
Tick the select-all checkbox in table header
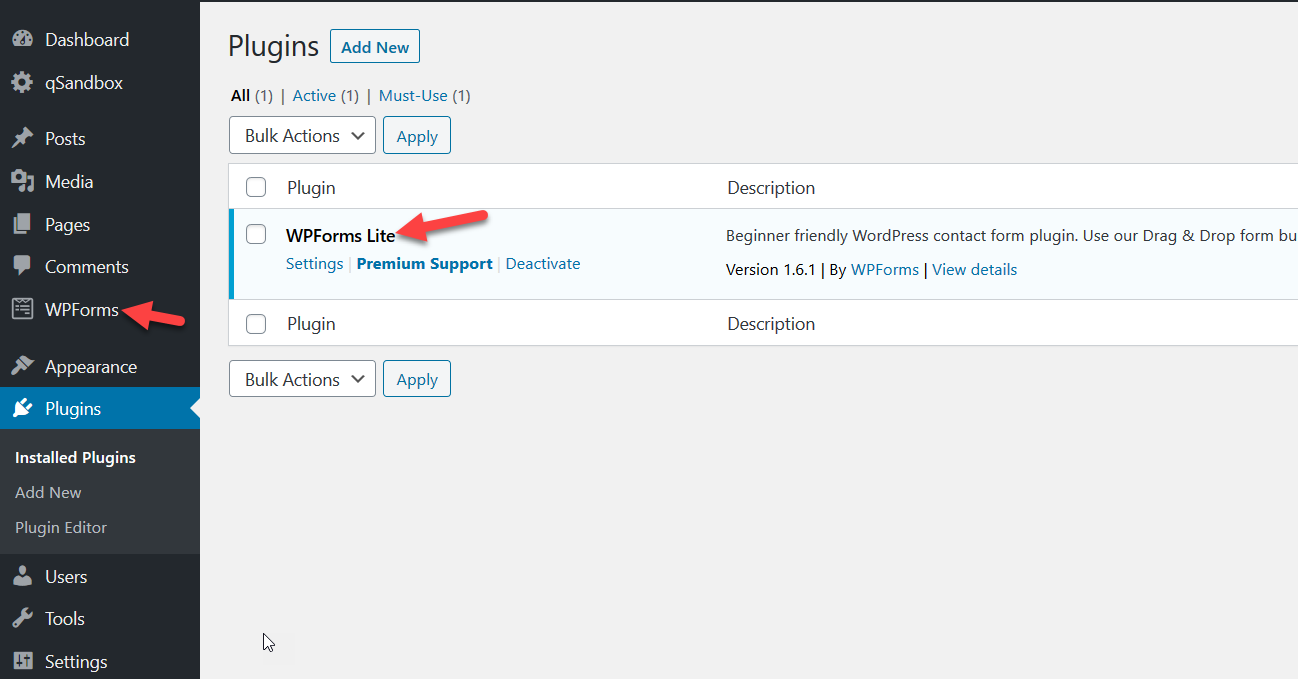(257, 188)
